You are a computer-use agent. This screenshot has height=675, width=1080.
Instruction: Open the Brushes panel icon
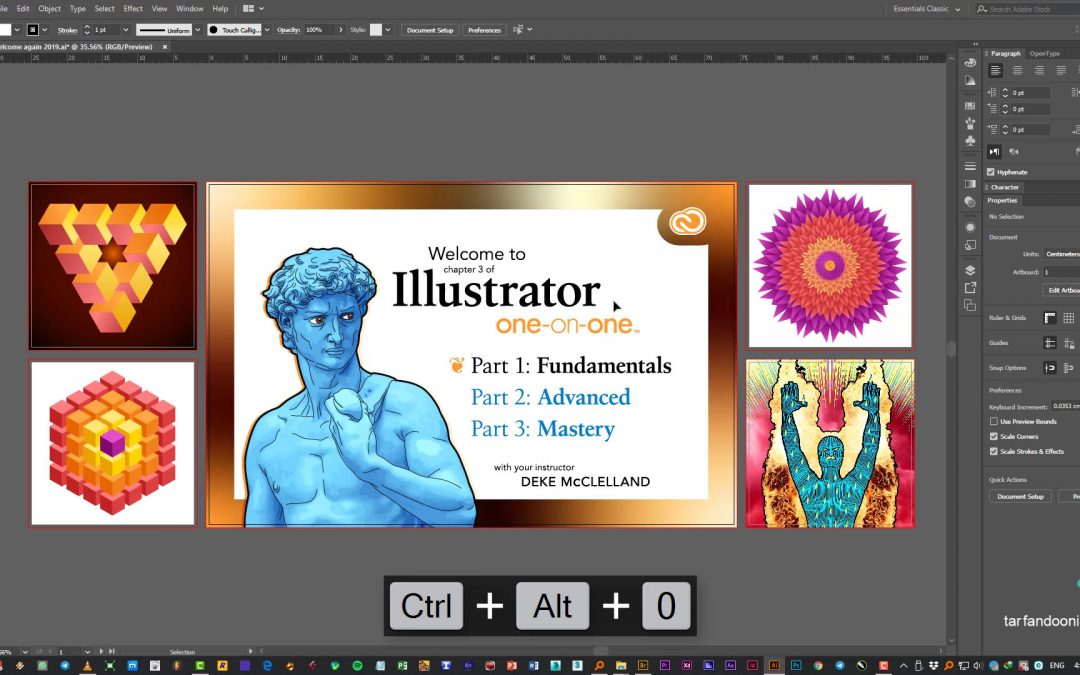[970, 123]
